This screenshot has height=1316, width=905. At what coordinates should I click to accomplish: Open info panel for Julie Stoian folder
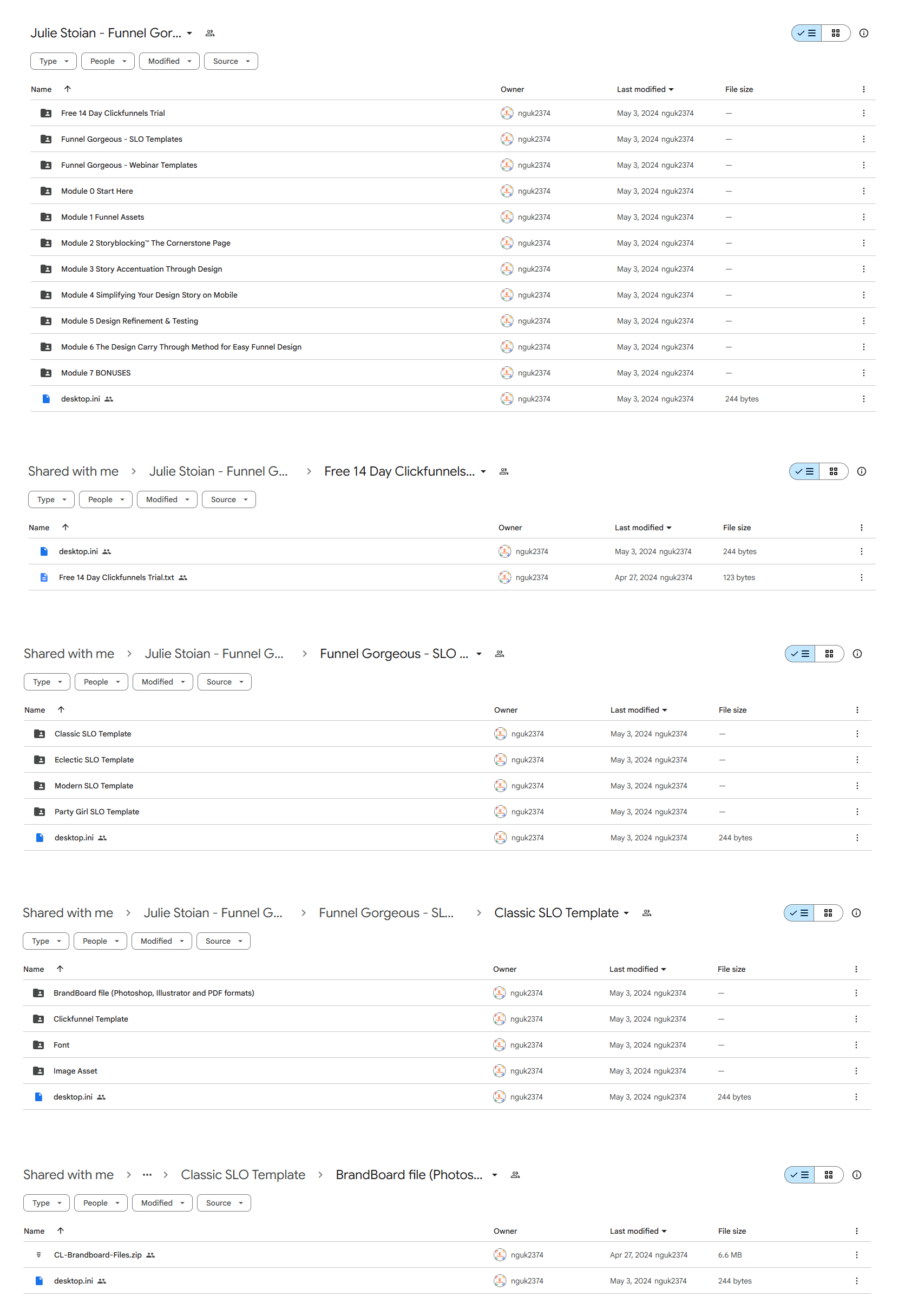863,33
